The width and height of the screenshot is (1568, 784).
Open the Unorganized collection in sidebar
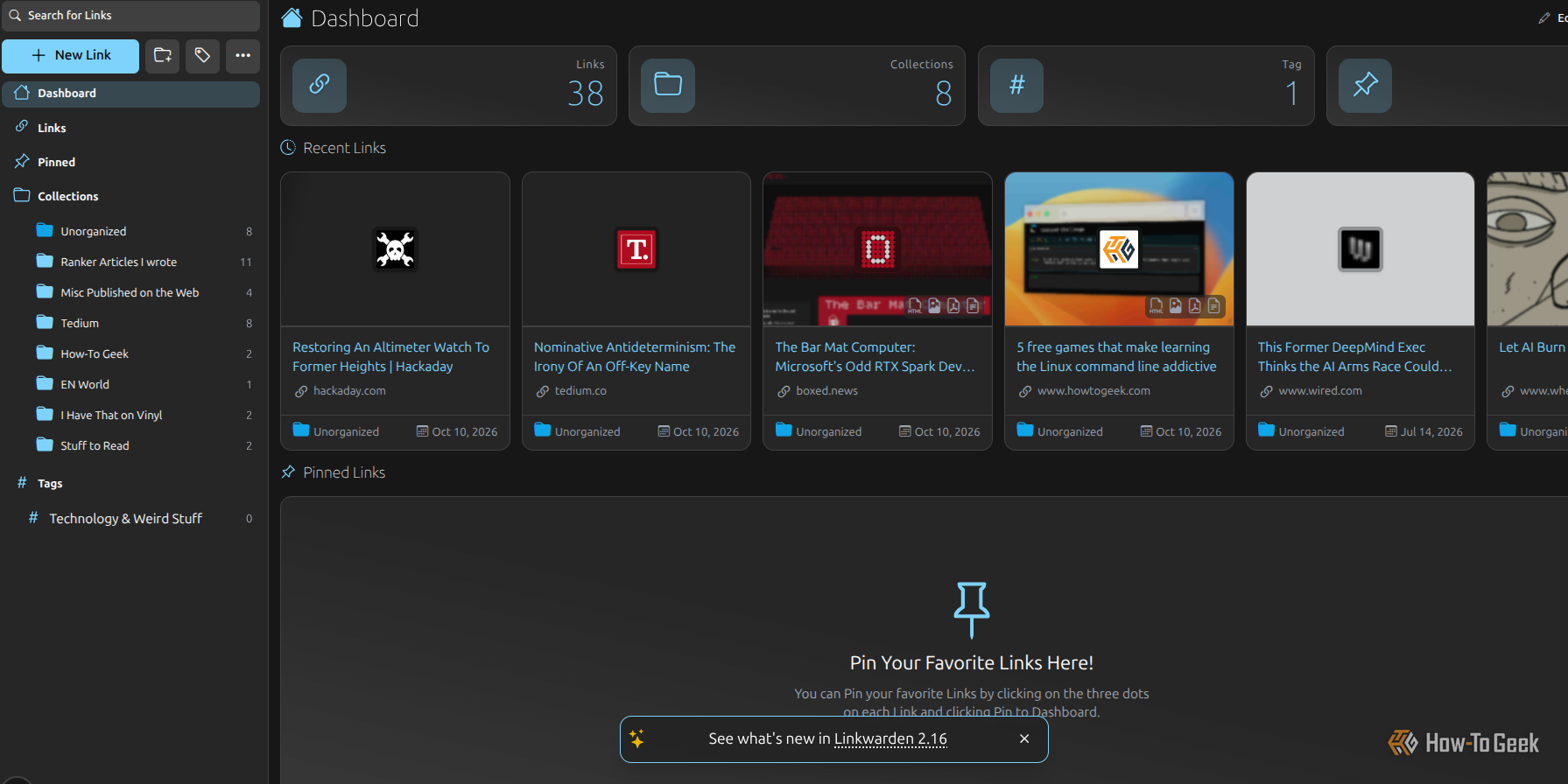click(x=144, y=231)
